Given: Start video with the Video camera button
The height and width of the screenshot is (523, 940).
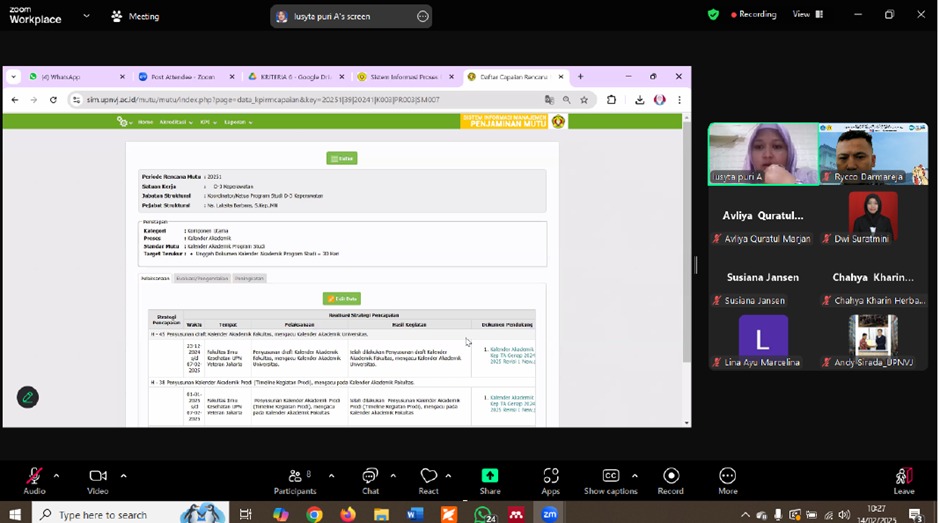Looking at the screenshot, I should tap(98, 476).
